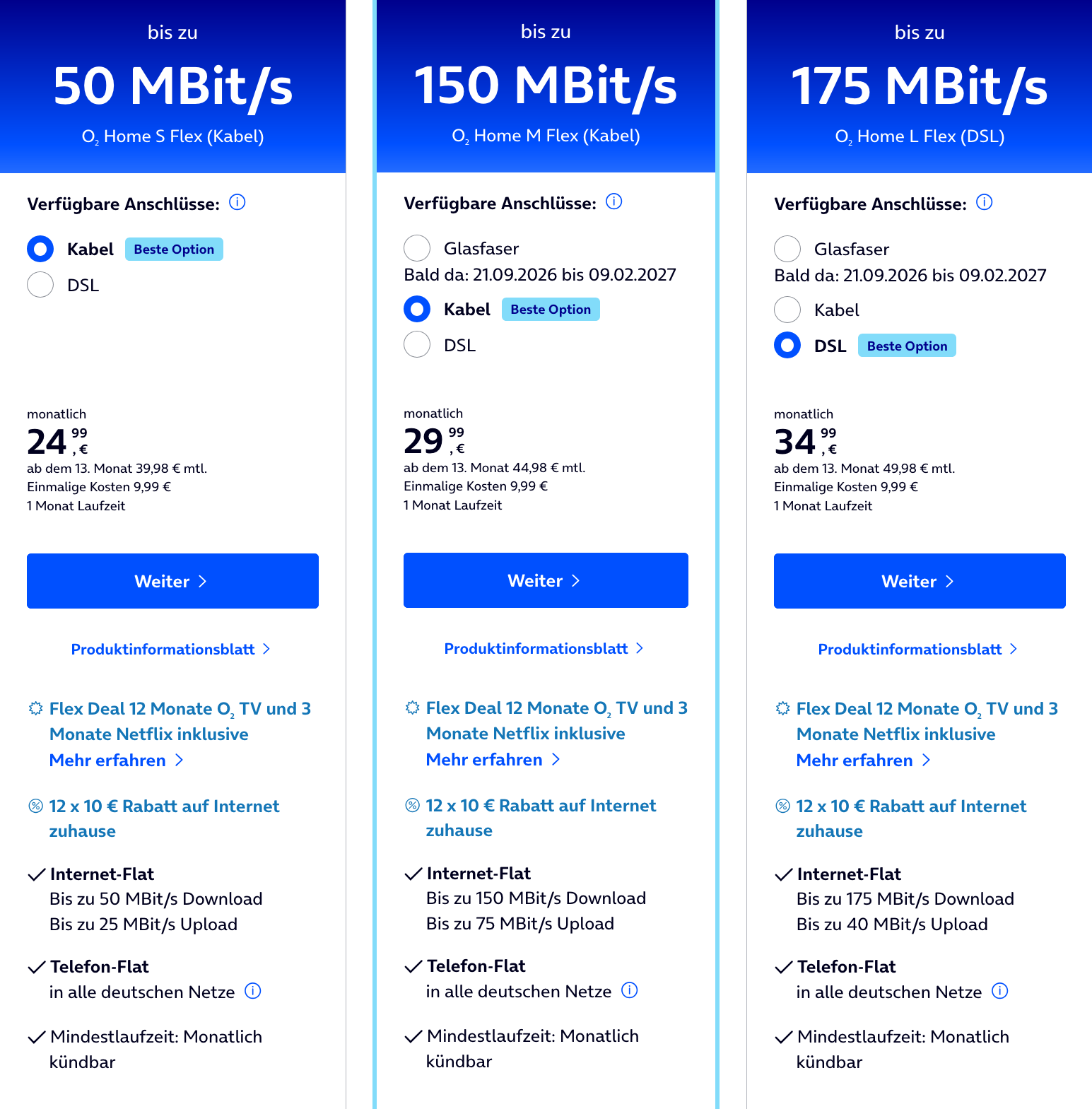This screenshot has height=1109, width=1092.
Task: Open Produktinformationsblatt link for Home M Flex
Action: pyautogui.click(x=544, y=649)
